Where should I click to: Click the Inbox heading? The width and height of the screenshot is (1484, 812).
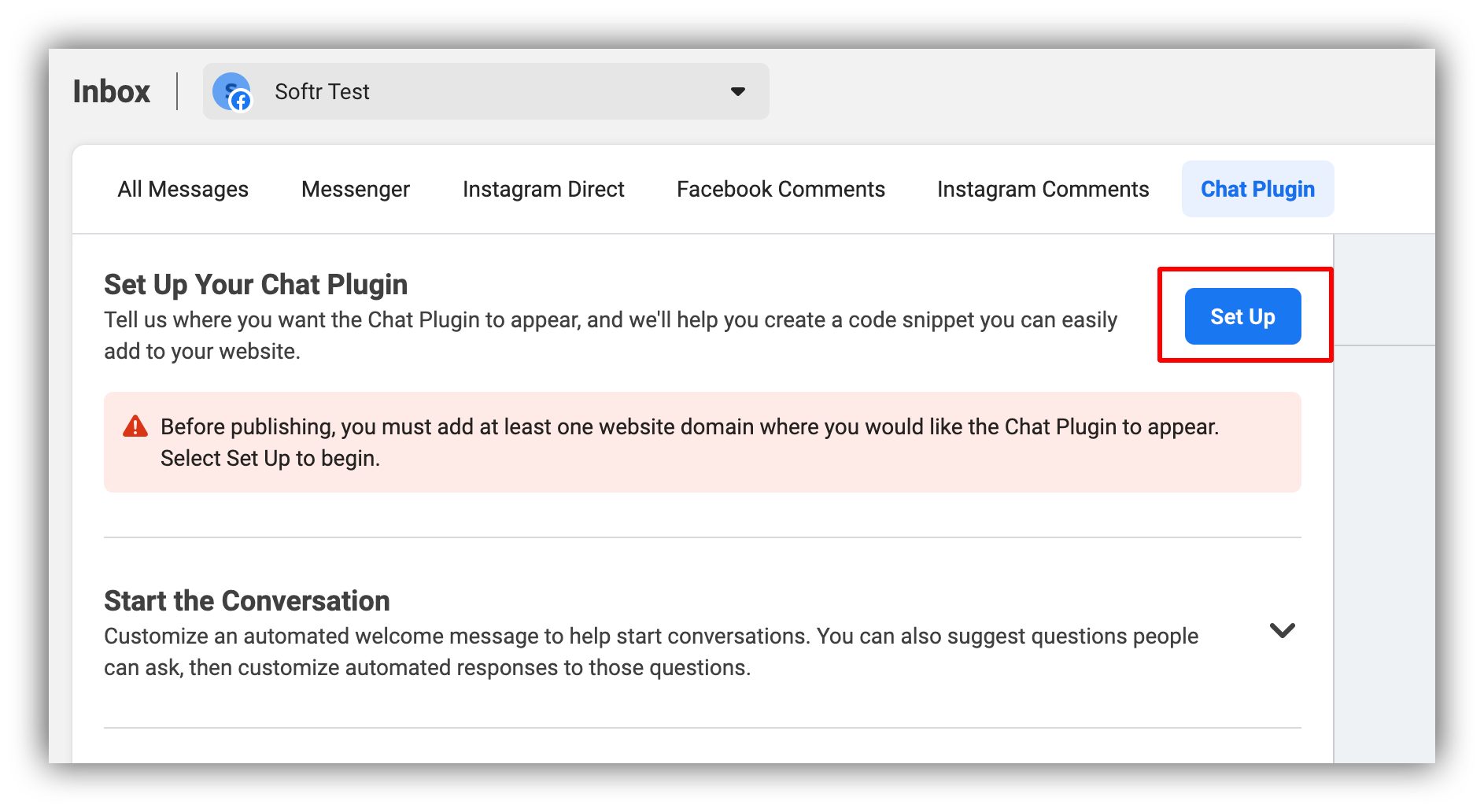pos(111,91)
